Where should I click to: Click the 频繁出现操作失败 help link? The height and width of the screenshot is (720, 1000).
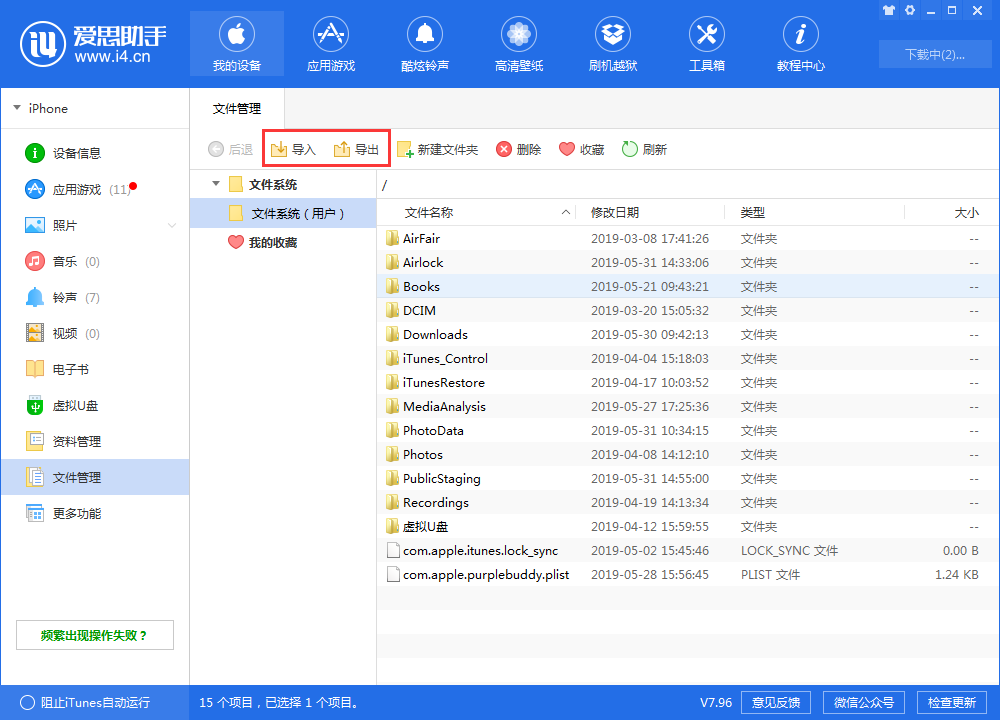tap(94, 634)
